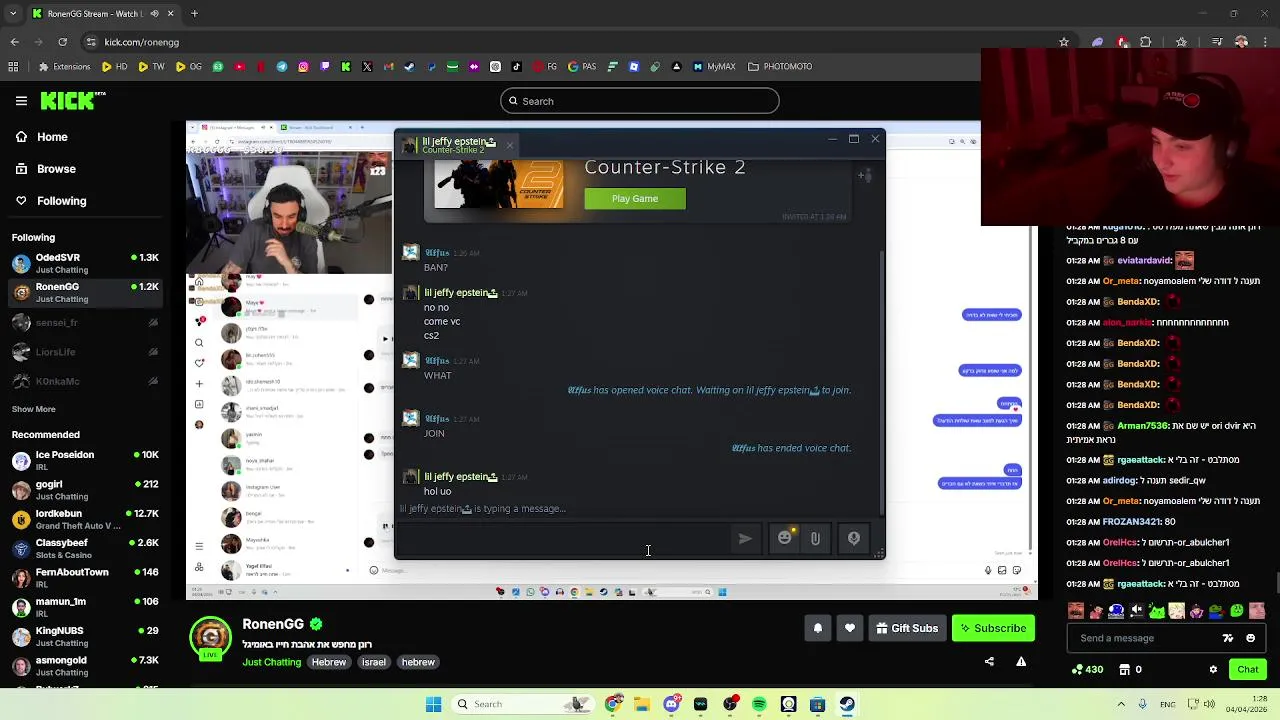Click Counter-Strike 2 game artwork thumbnail
The image size is (1280, 720).
498,185
